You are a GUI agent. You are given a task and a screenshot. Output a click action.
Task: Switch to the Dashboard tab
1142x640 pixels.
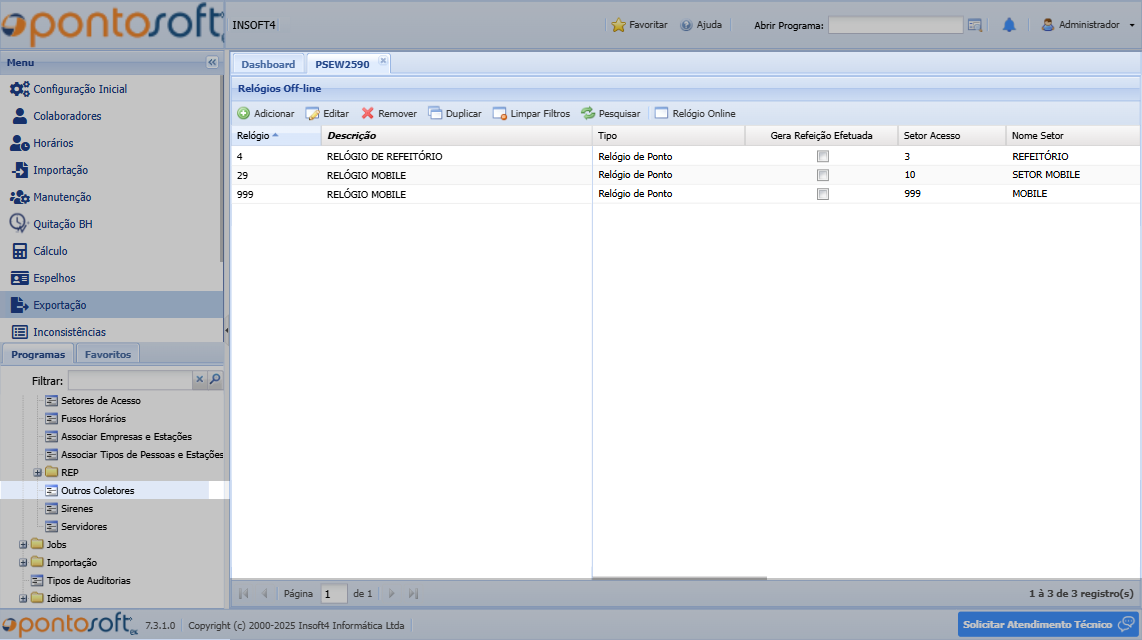[268, 64]
